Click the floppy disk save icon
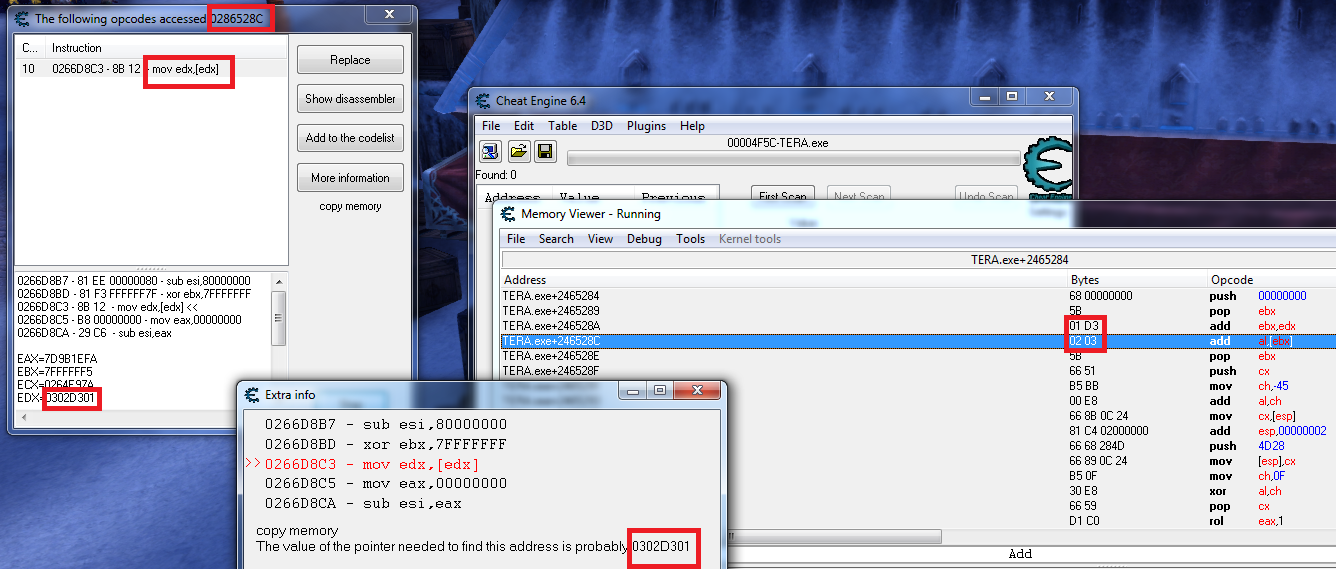The image size is (1336, 569). 545,151
